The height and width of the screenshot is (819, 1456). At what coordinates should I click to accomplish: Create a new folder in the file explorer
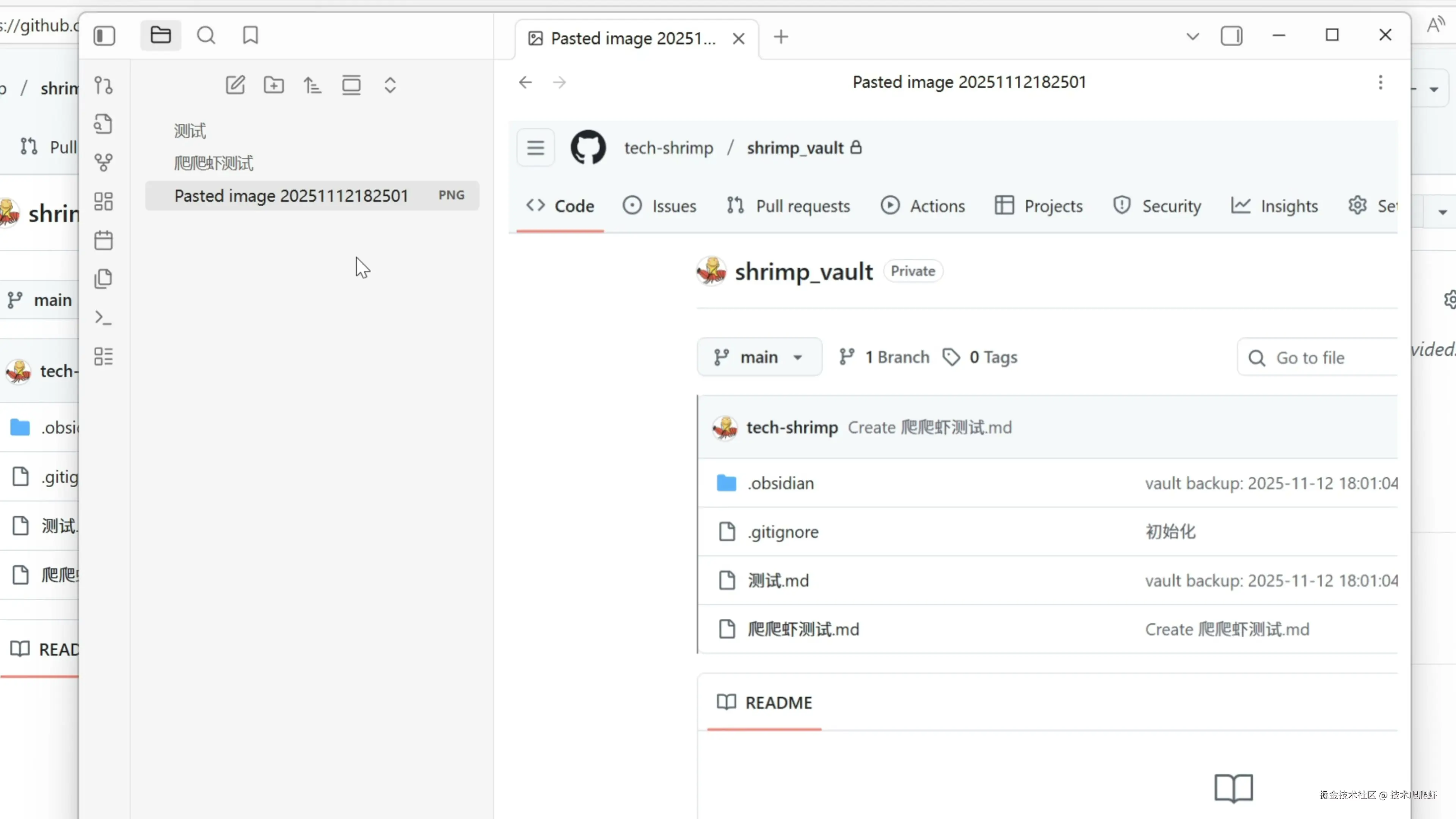274,85
